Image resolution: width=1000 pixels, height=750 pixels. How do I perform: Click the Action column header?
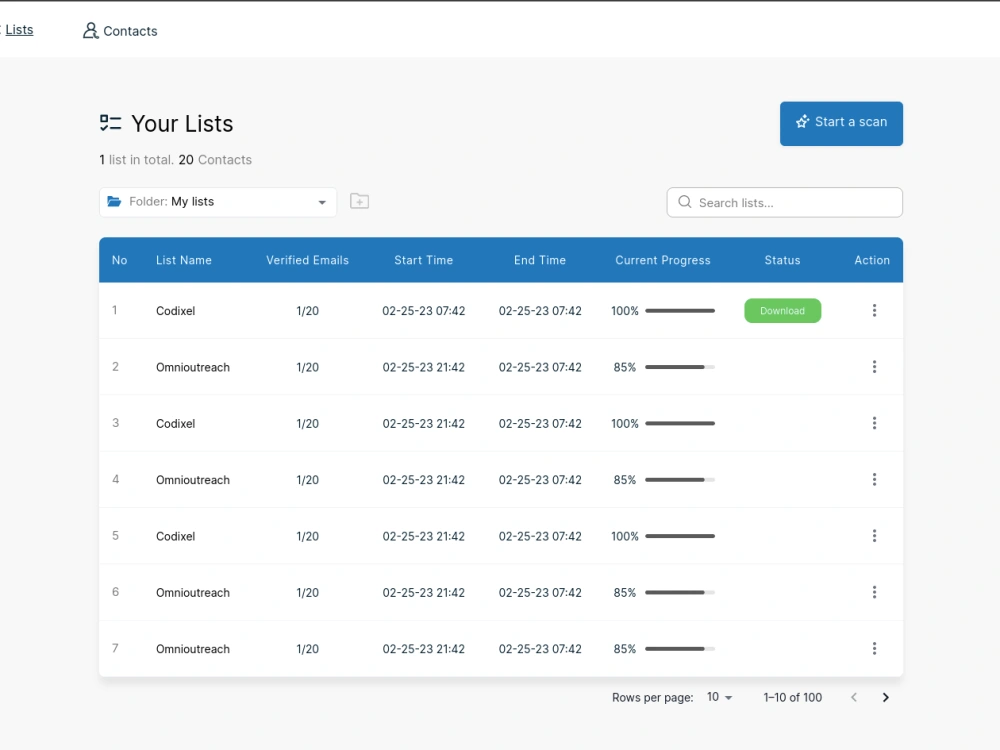pos(872,260)
